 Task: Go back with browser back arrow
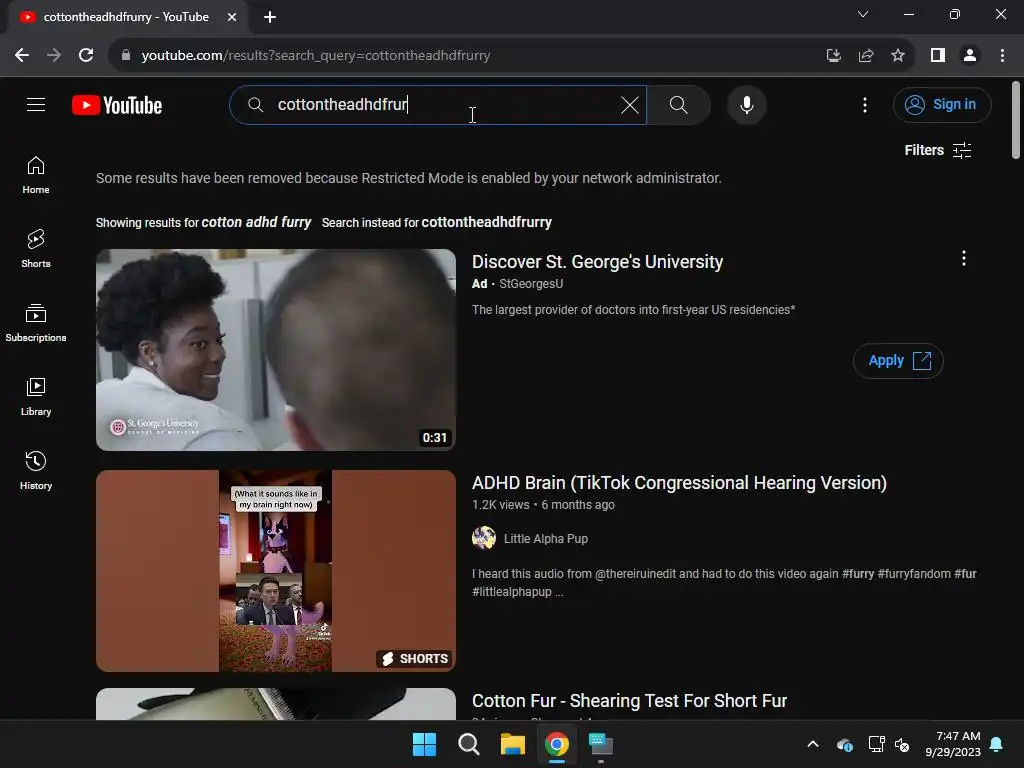click(22, 56)
